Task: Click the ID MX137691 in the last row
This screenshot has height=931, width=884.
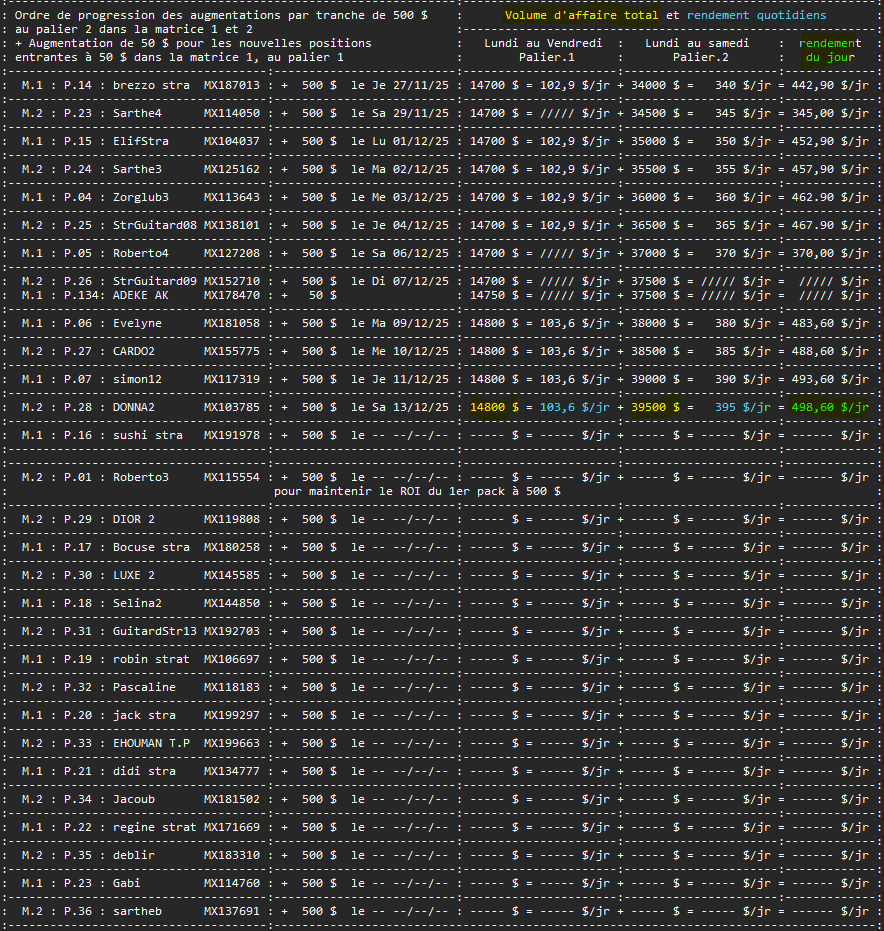Action: pyautogui.click(x=231, y=911)
